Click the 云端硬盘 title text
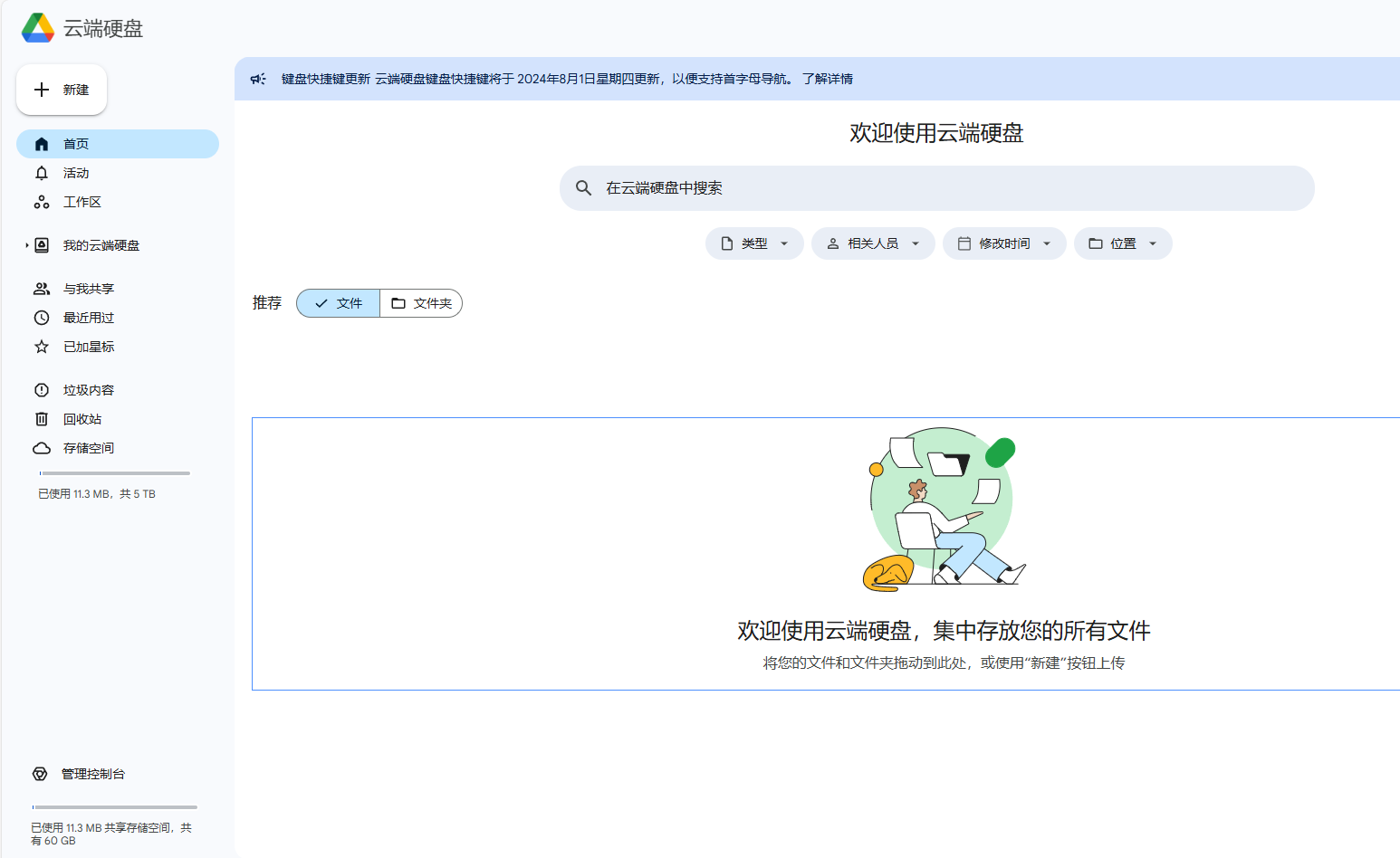Image resolution: width=1400 pixels, height=858 pixels. (x=103, y=29)
